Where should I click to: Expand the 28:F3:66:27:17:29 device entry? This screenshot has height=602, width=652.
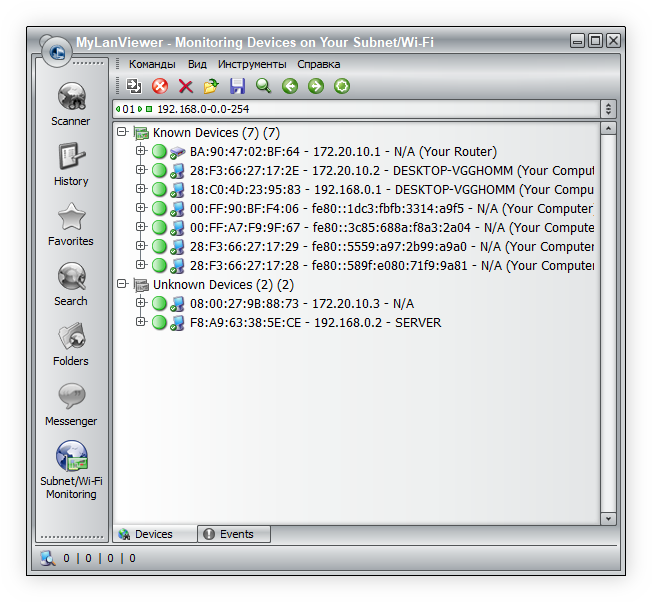pos(141,246)
